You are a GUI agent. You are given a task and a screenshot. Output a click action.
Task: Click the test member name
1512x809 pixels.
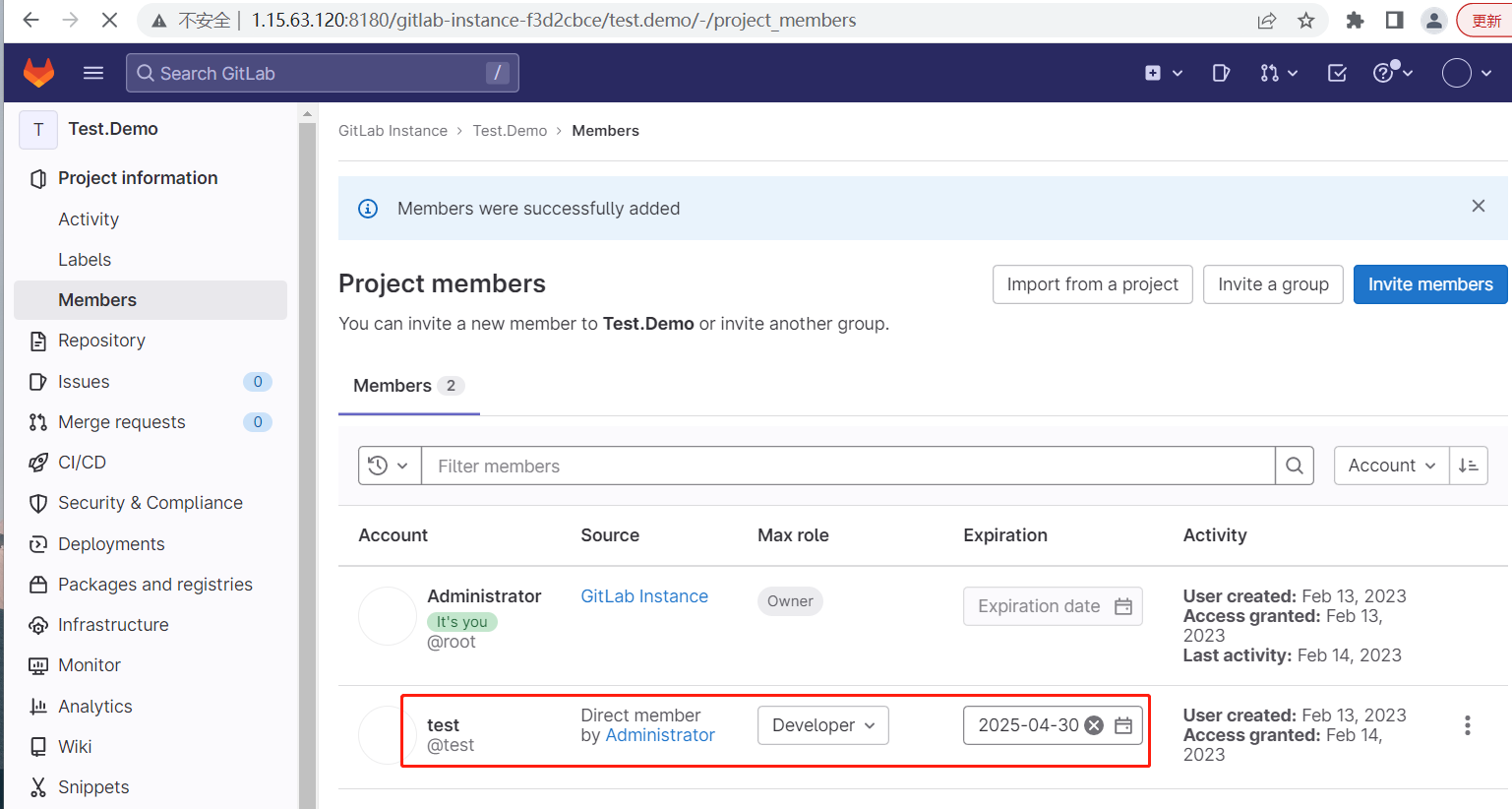tap(443, 725)
